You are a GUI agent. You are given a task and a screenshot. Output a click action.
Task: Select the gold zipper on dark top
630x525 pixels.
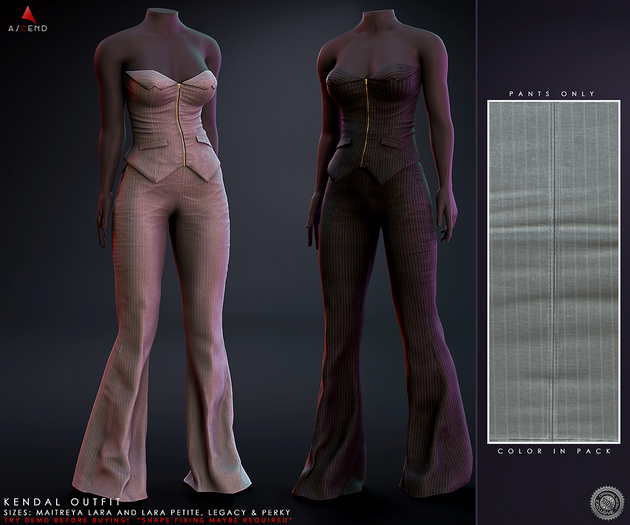(364, 123)
